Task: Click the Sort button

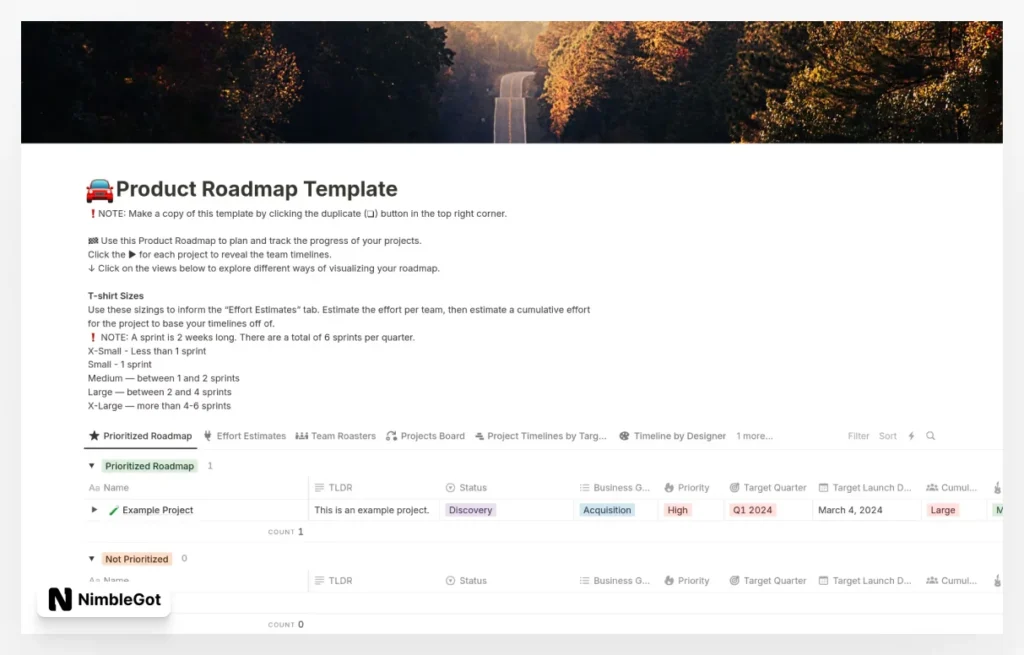Action: 888,436
